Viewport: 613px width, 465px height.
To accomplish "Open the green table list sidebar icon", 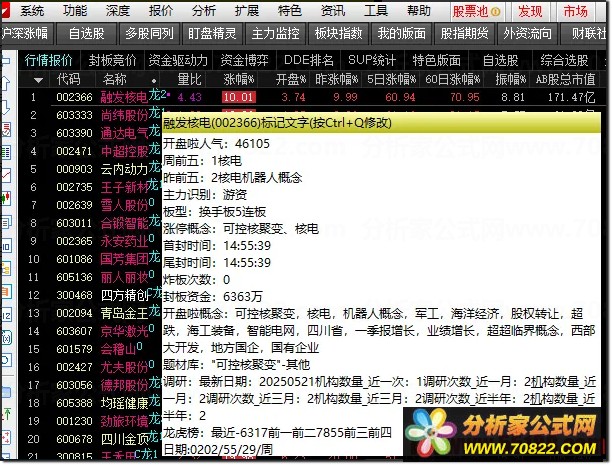I will tap(6, 152).
